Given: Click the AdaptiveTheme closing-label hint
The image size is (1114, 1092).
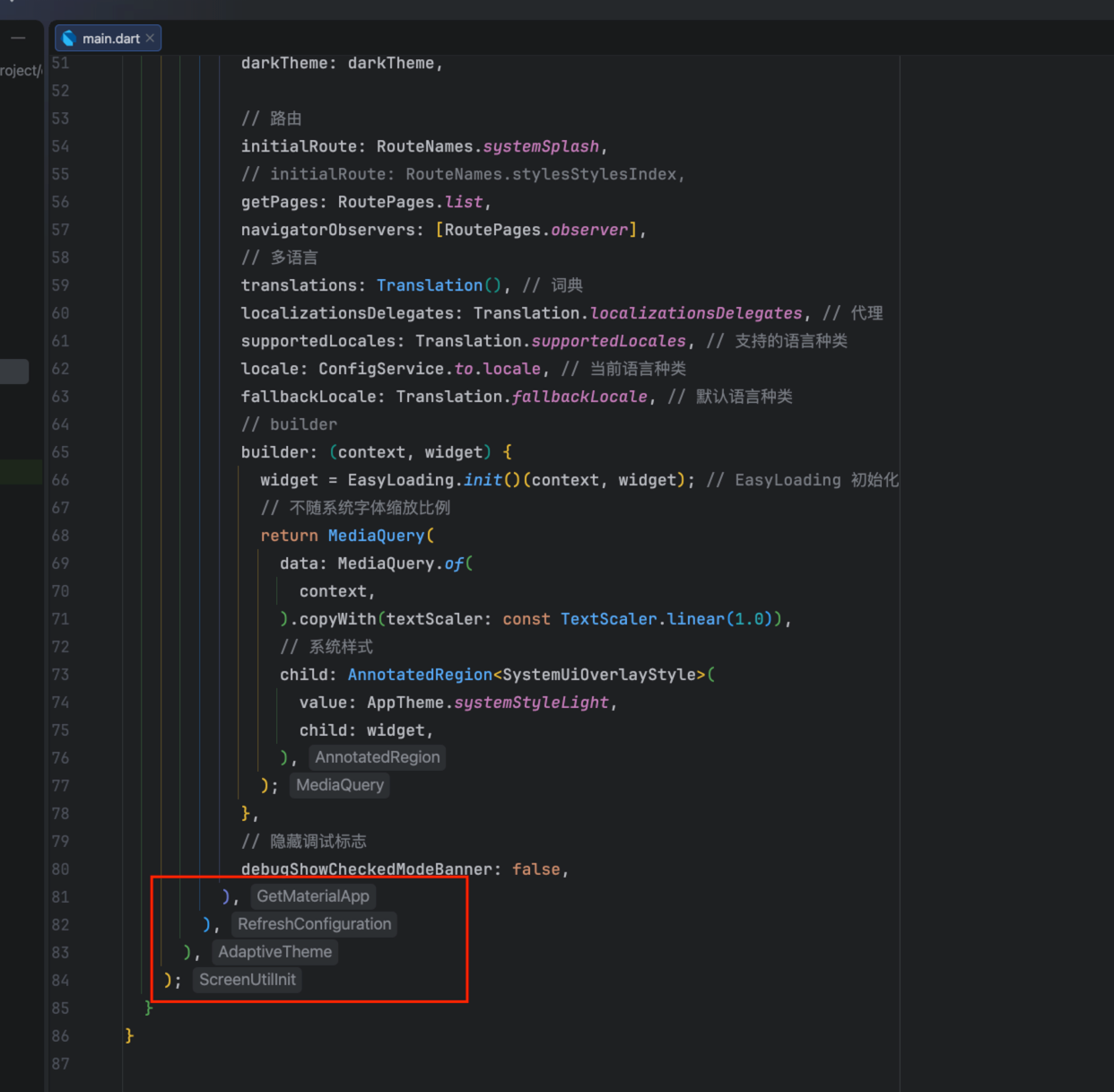Looking at the screenshot, I should tap(274, 952).
